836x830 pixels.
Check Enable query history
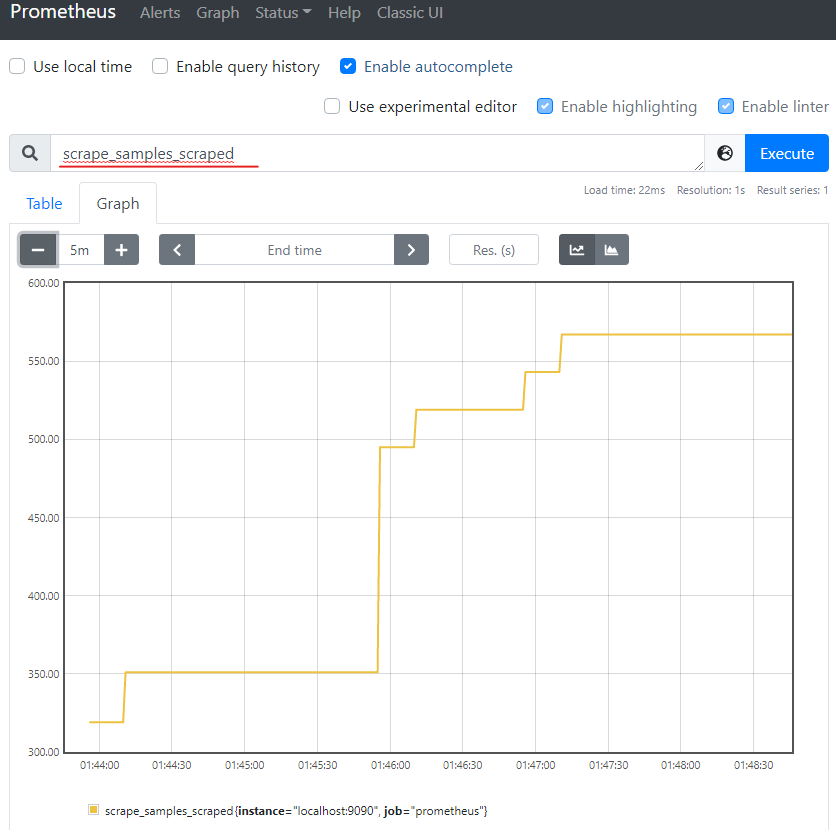[160, 67]
